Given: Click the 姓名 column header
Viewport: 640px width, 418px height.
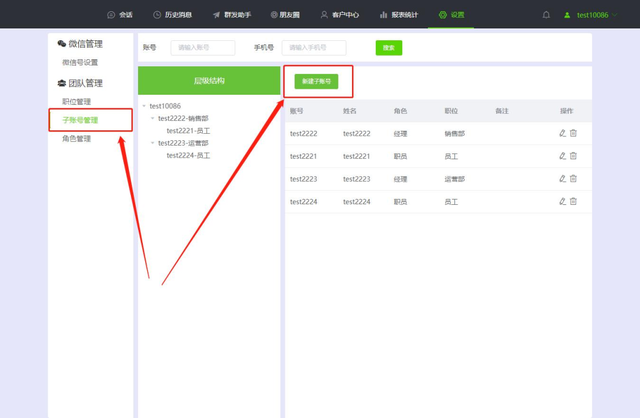Looking at the screenshot, I should point(350,111).
